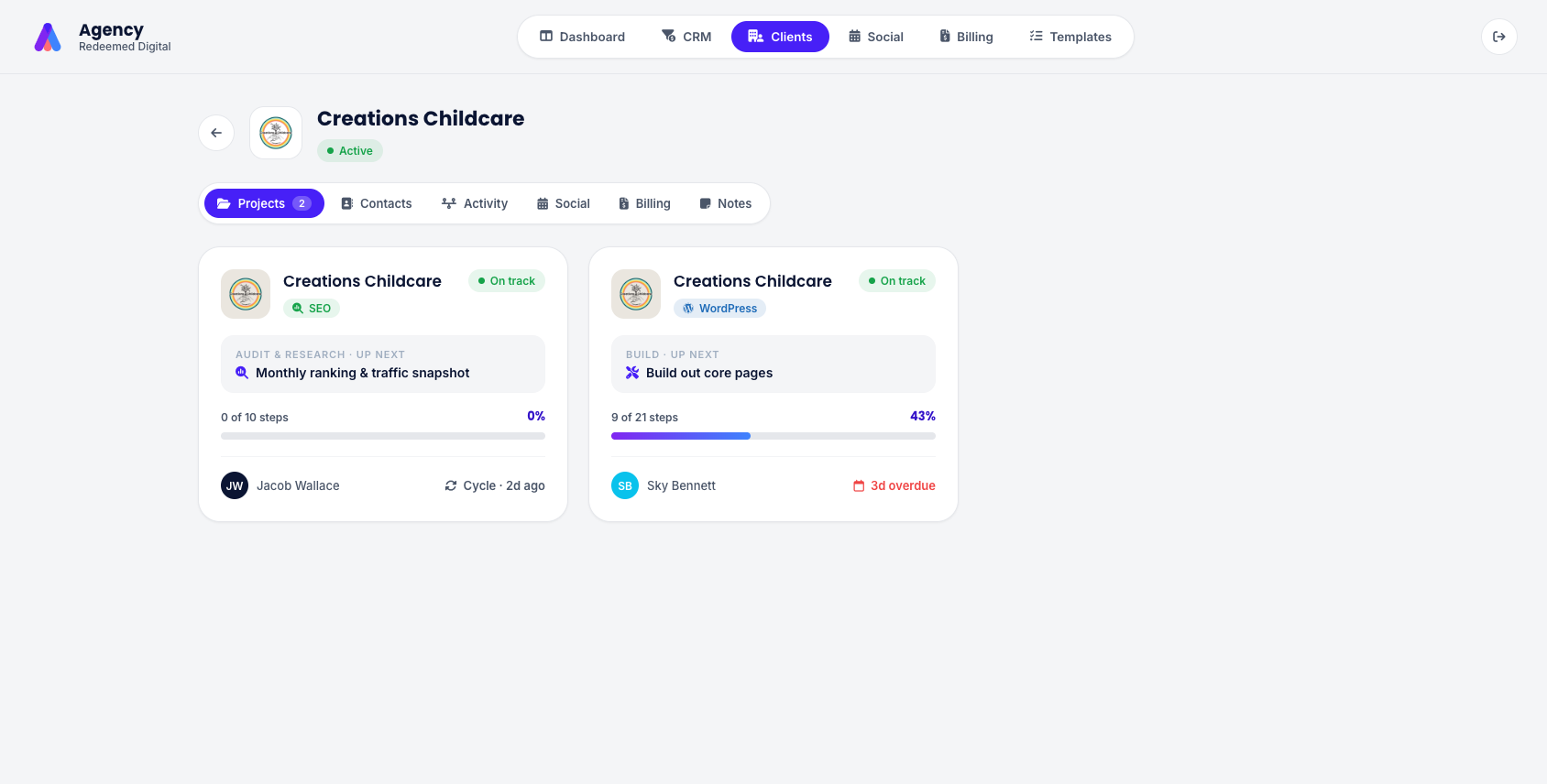Click the WordPress project progress bar
This screenshot has width=1547, height=784.
773,436
